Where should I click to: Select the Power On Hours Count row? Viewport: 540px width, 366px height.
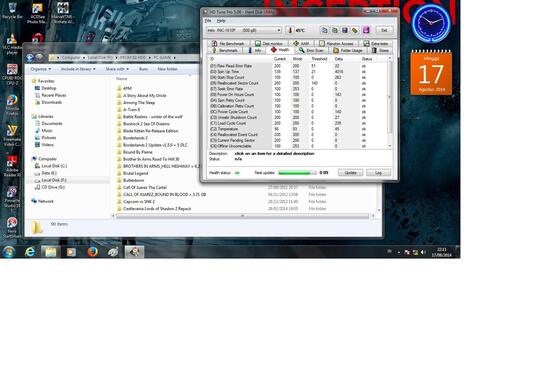[x=298, y=94]
